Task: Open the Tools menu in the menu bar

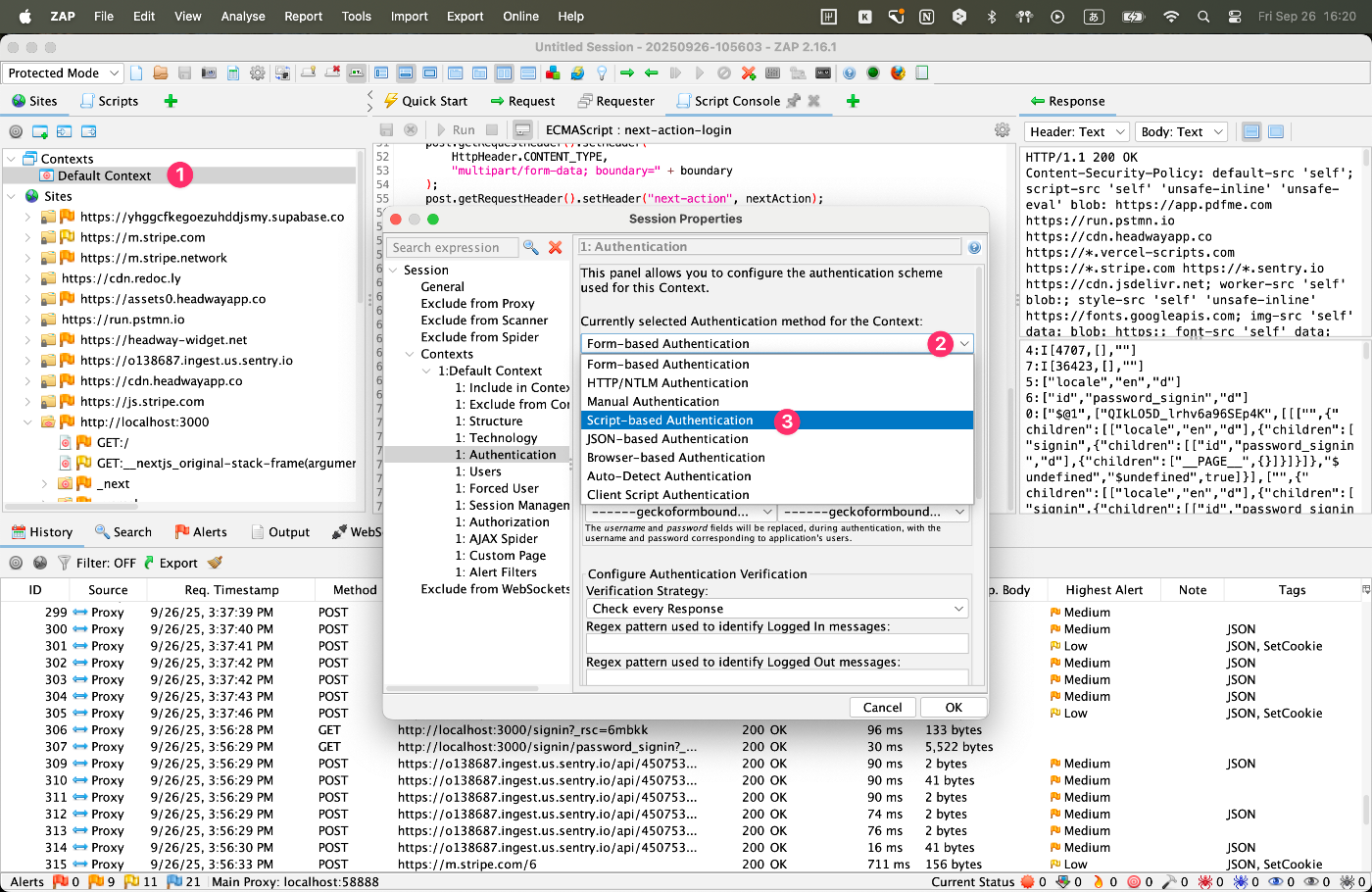Action: 357,16
